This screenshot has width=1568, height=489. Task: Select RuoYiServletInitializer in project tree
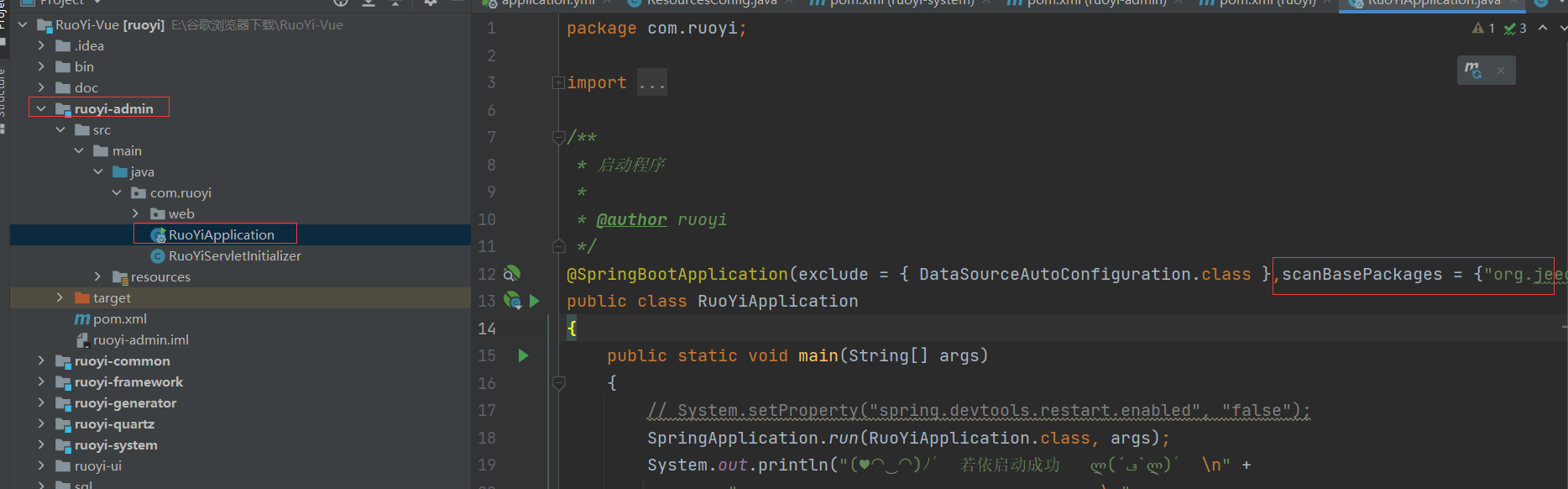tap(240, 256)
